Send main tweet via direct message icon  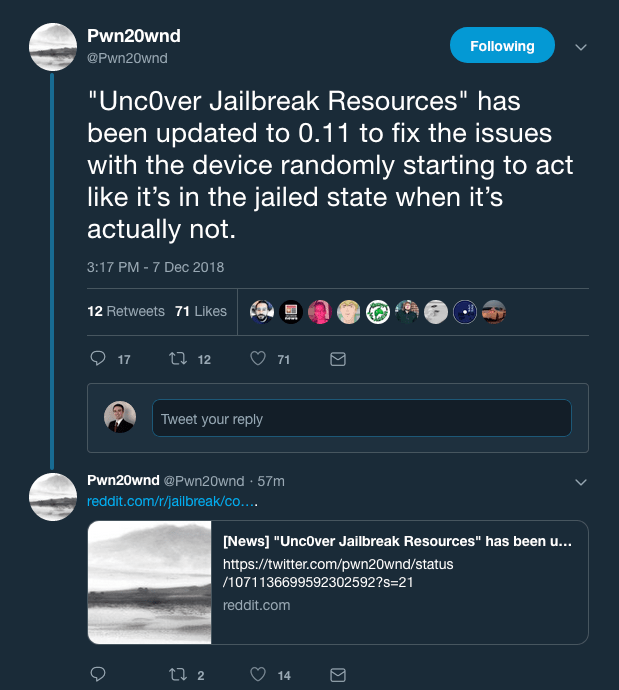click(x=338, y=359)
